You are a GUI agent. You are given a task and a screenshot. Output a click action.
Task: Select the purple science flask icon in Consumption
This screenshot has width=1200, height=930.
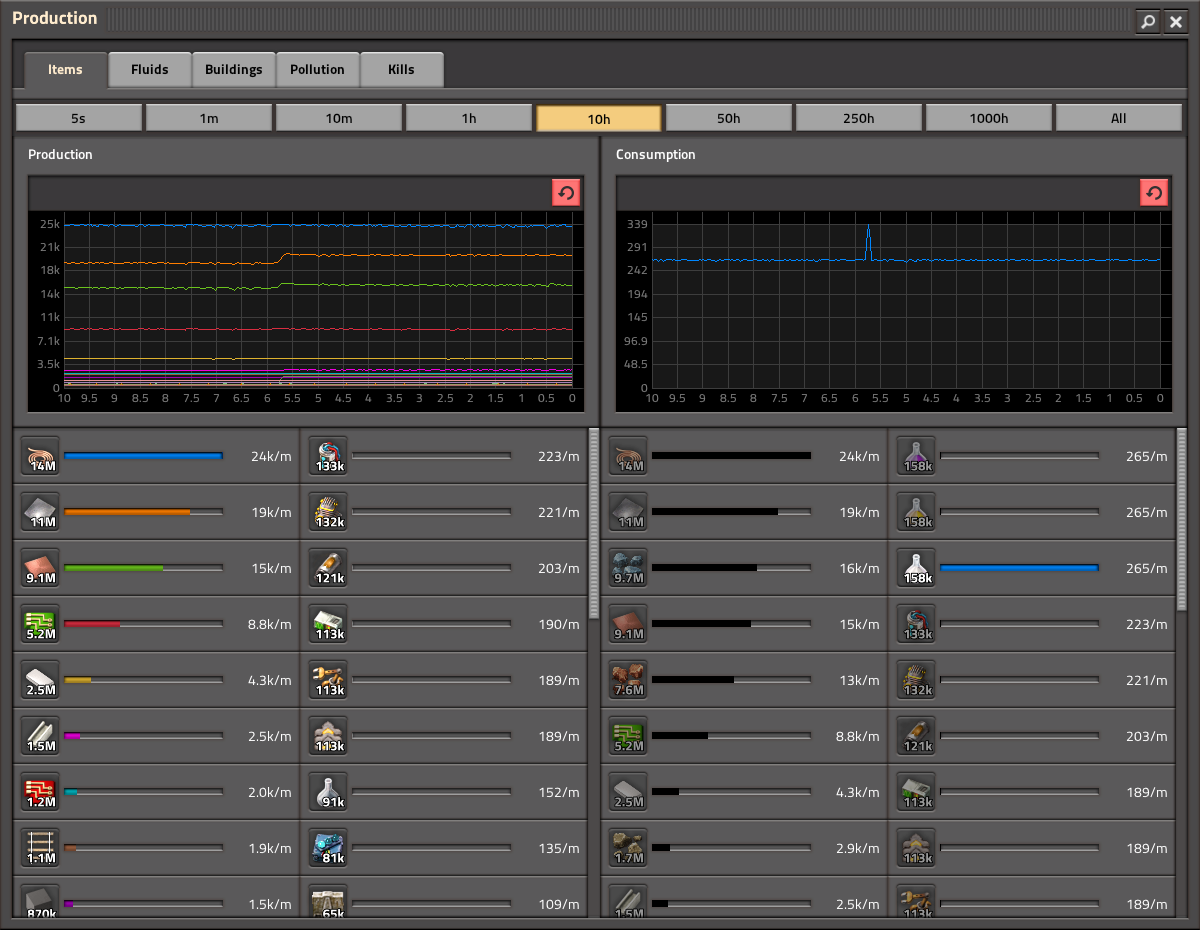tap(917, 456)
